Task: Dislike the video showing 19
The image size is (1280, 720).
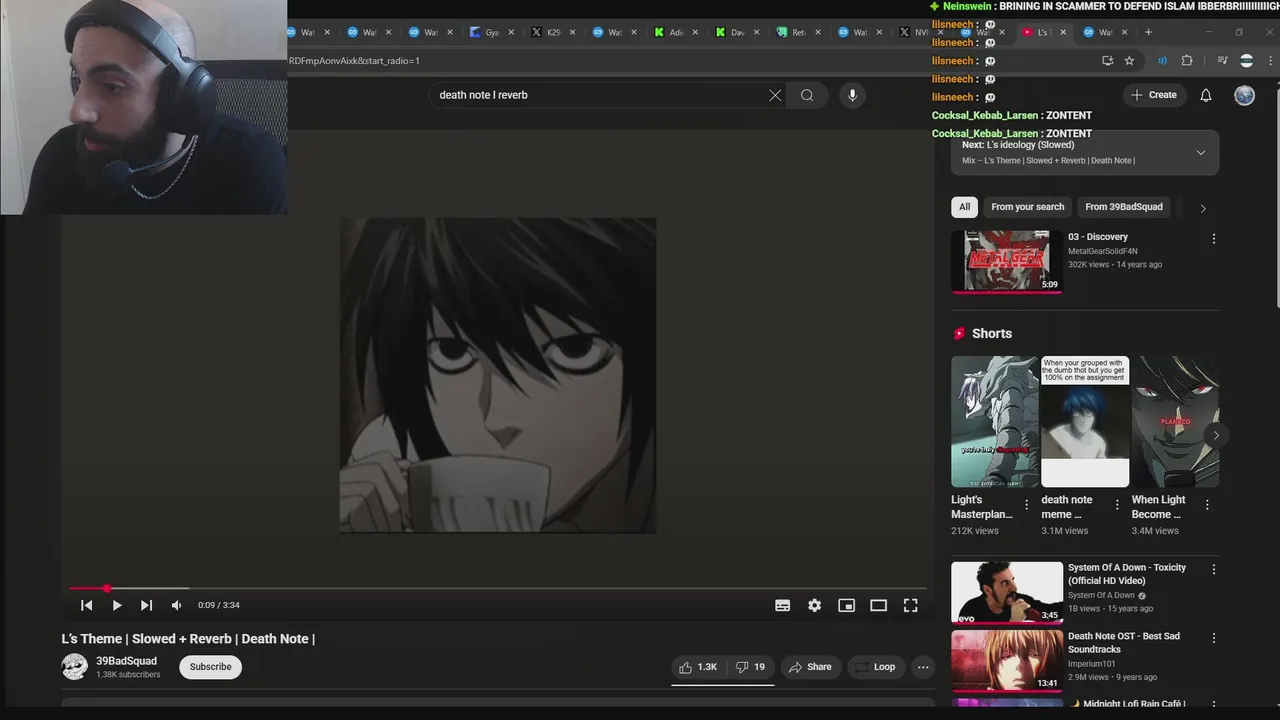Action: [x=750, y=667]
